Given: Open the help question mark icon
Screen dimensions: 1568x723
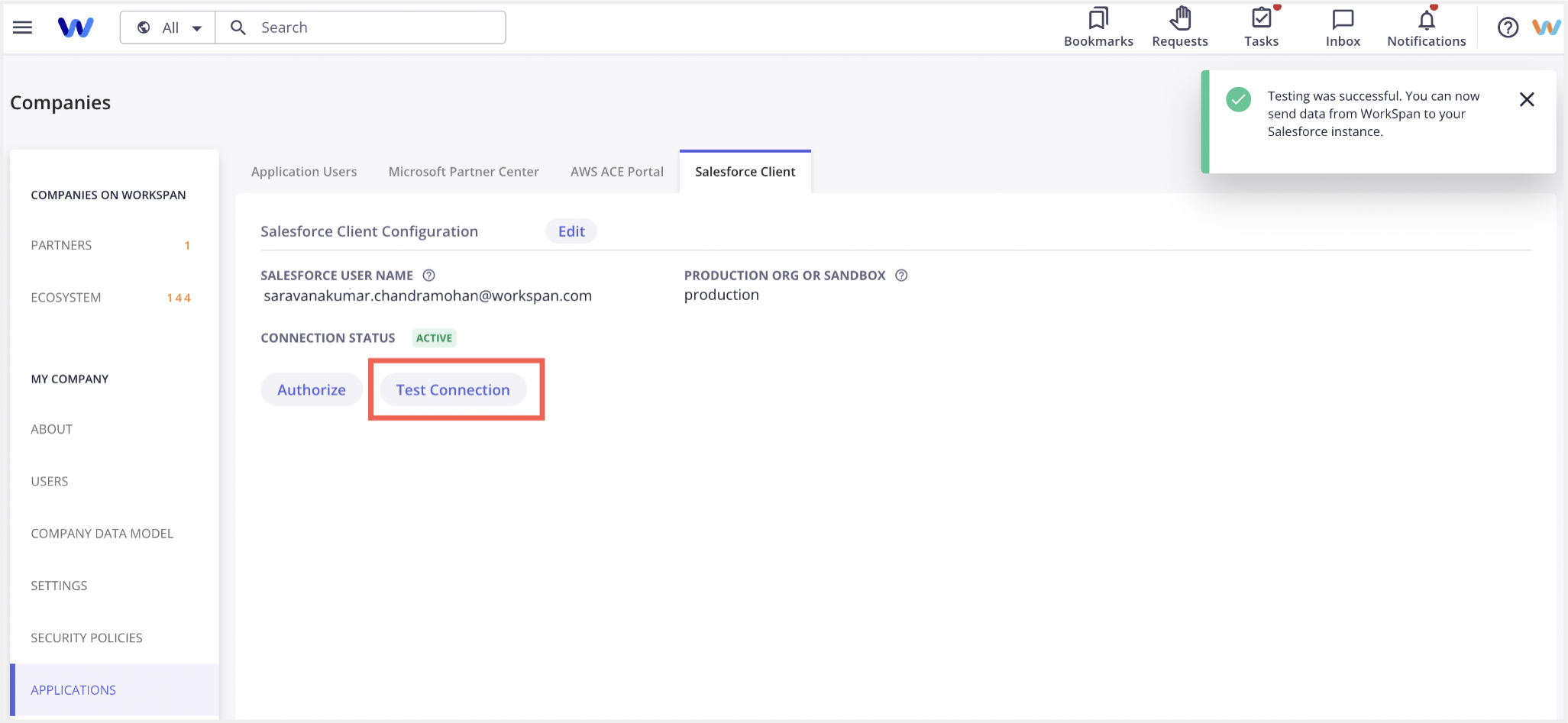Looking at the screenshot, I should (1508, 27).
